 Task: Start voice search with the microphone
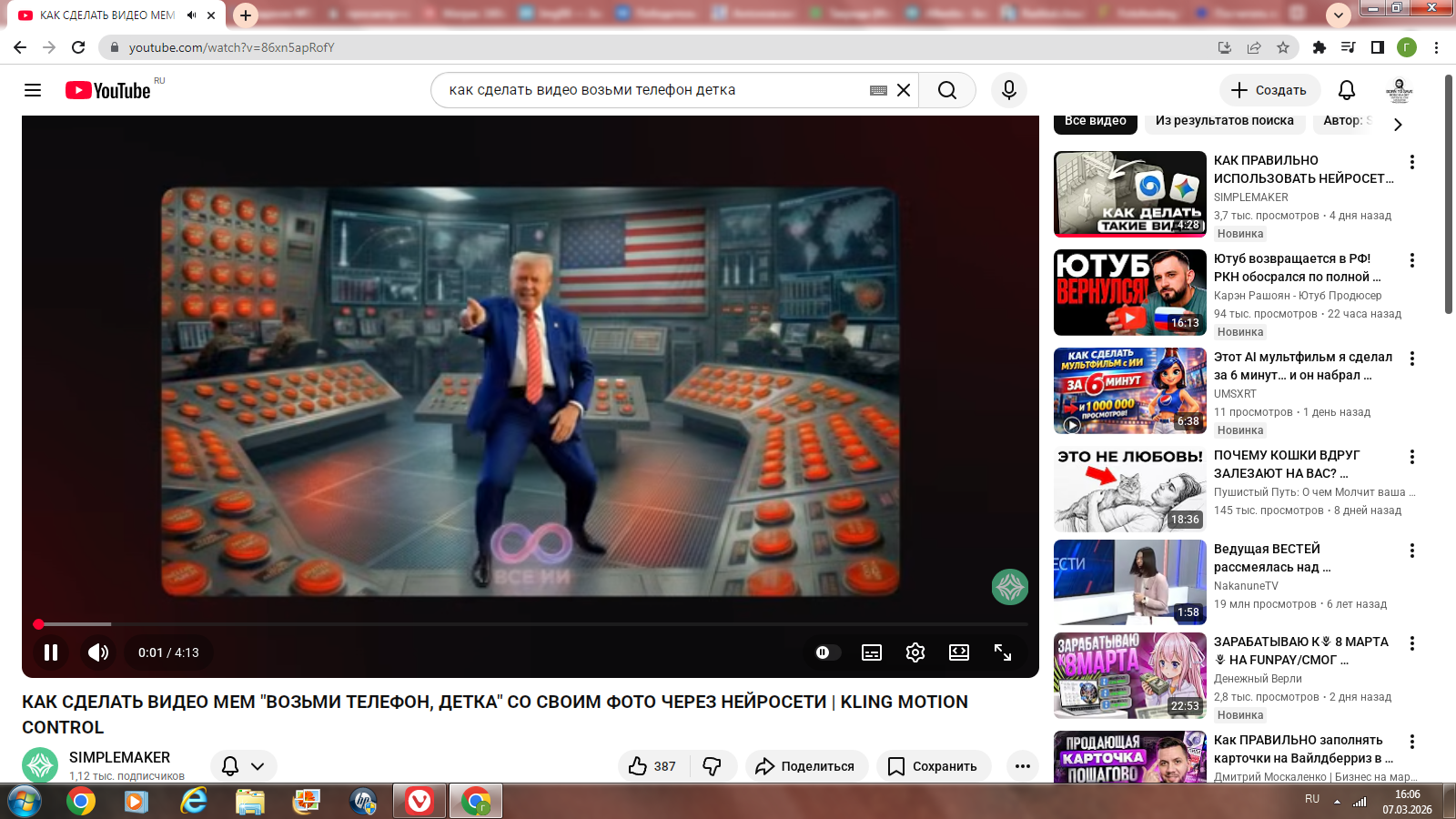pyautogui.click(x=1009, y=90)
